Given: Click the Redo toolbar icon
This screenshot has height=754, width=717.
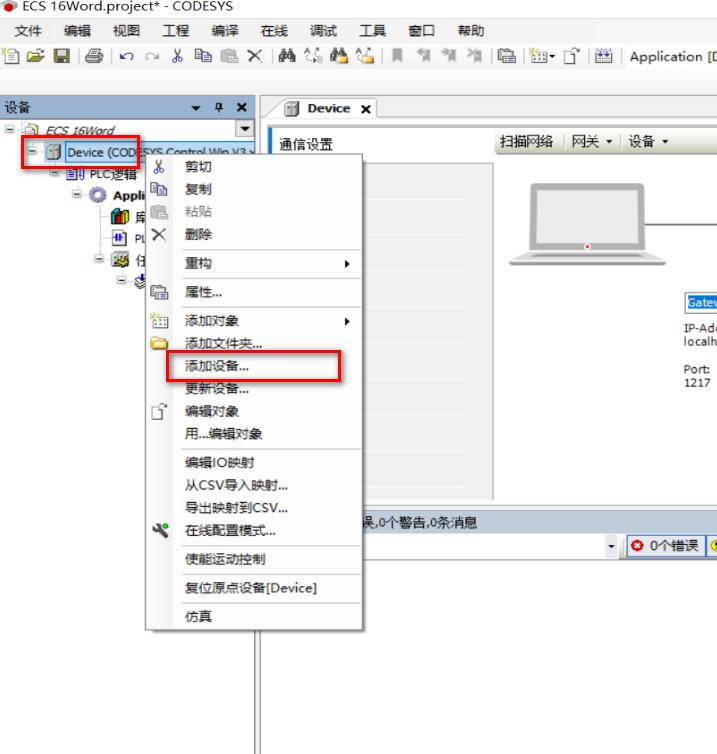Looking at the screenshot, I should pos(152,57).
